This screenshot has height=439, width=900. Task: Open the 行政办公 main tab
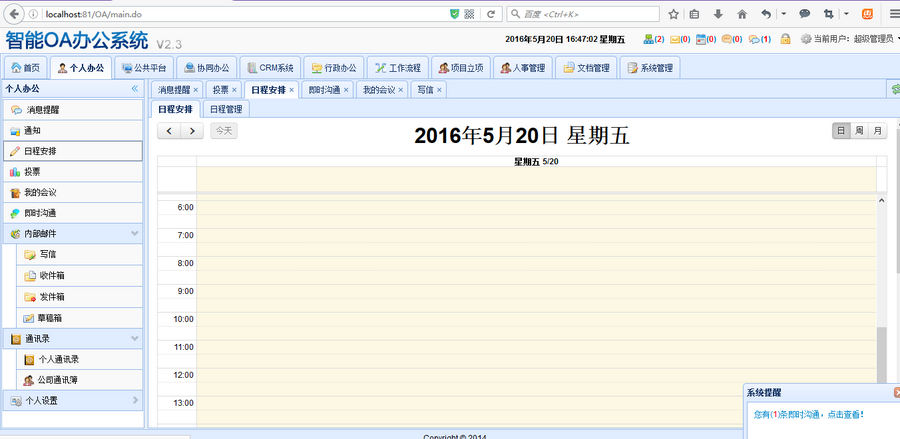(333, 68)
